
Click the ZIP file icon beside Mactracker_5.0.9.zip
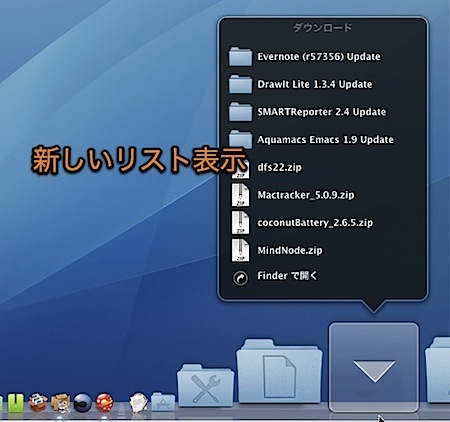click(x=240, y=195)
